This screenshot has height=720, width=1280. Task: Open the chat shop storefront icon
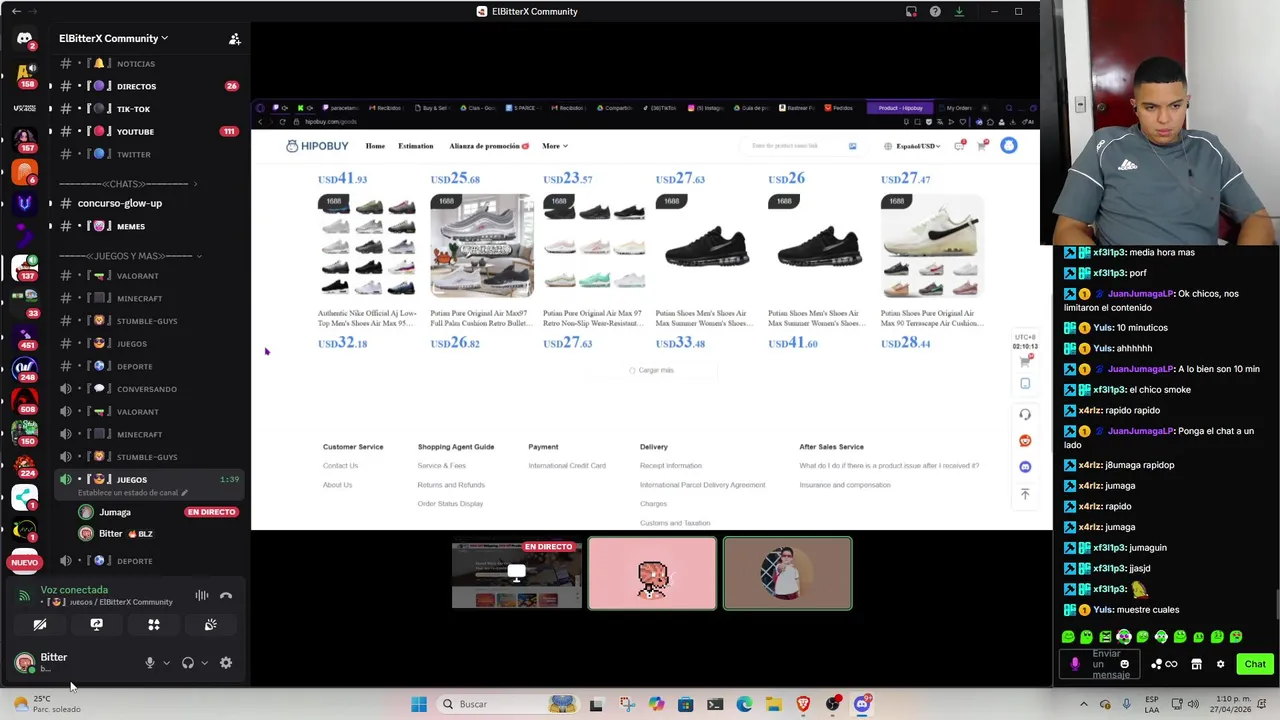(x=1196, y=664)
